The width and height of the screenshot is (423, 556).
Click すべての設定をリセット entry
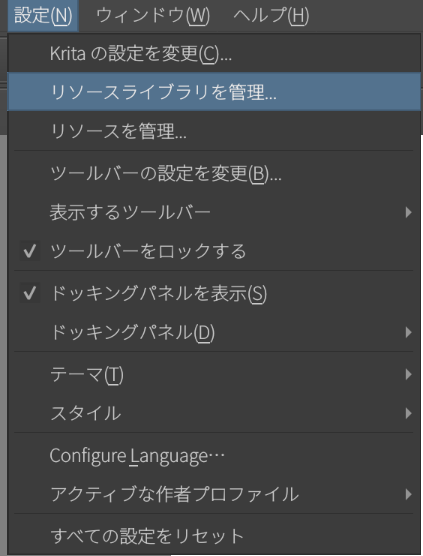tap(214, 536)
